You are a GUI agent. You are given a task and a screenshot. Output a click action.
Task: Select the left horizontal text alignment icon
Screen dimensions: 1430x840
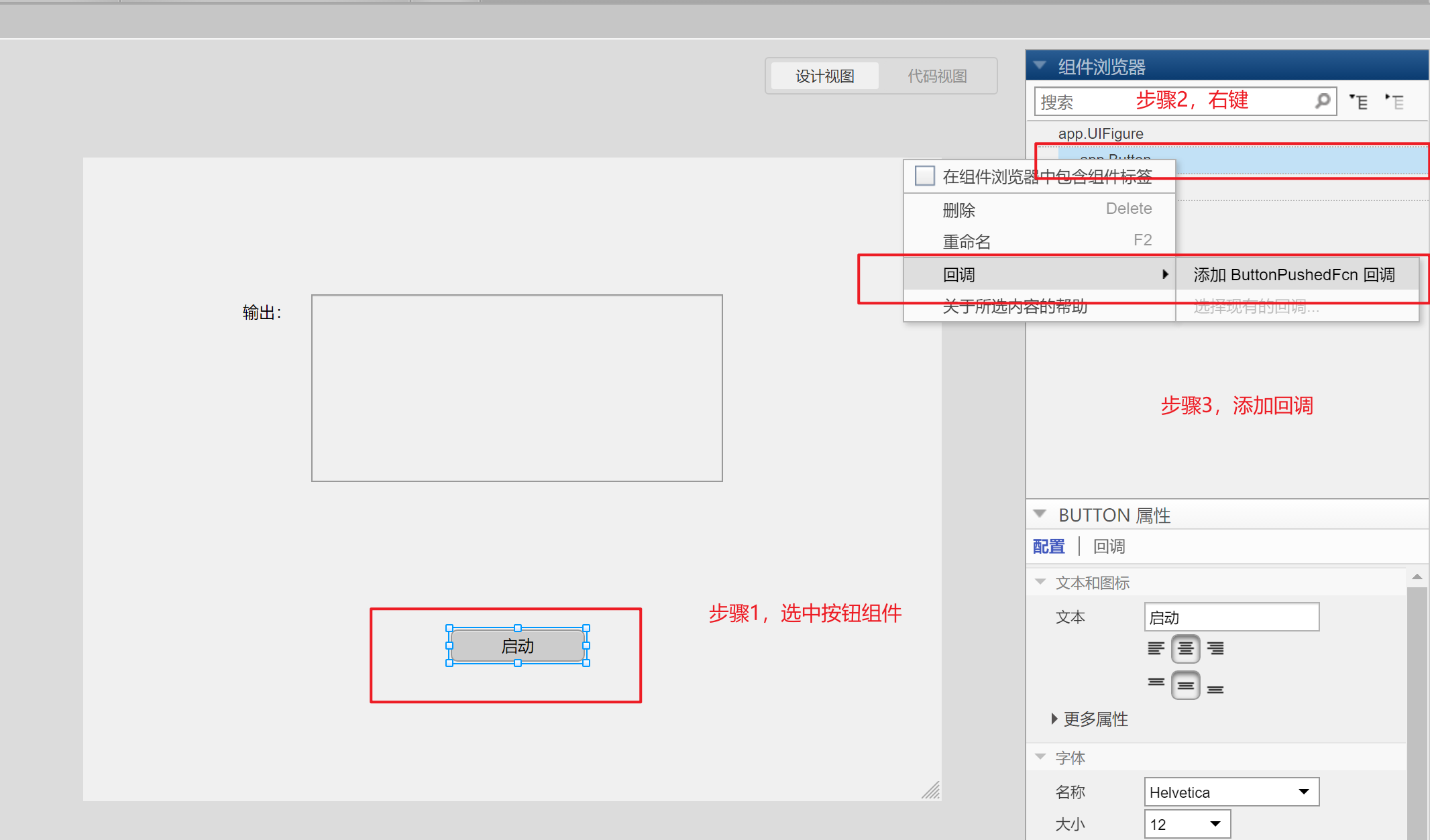tap(1156, 648)
